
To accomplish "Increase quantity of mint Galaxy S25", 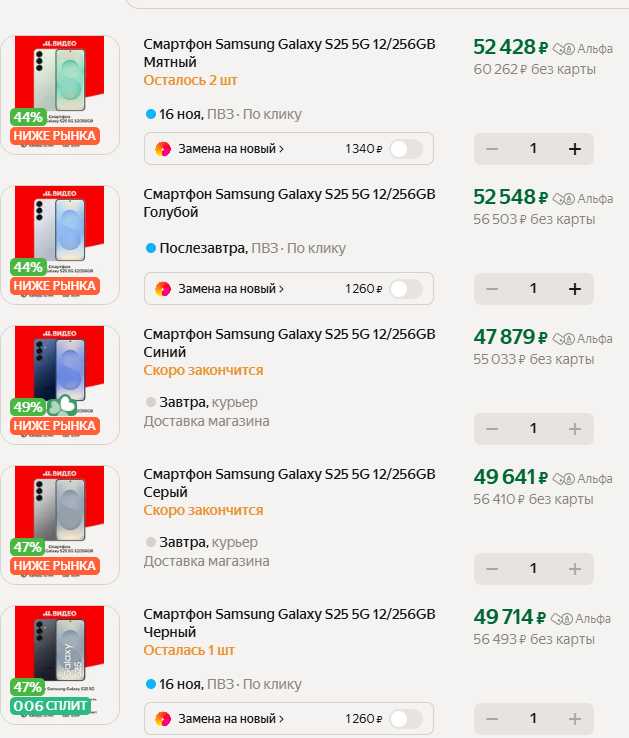I will [574, 149].
